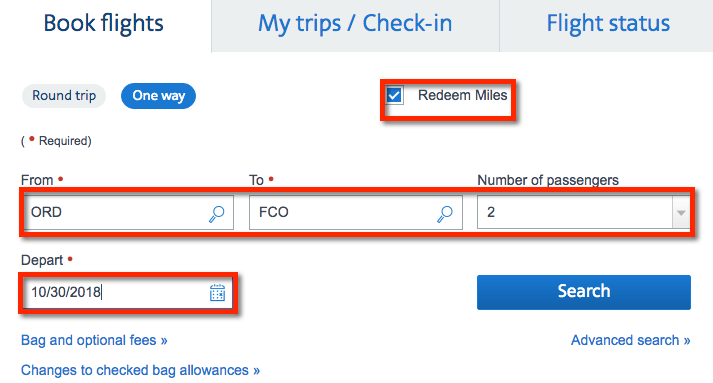Image resolution: width=713 pixels, height=383 pixels.
Task: Click the blue Search button
Action: point(584,292)
